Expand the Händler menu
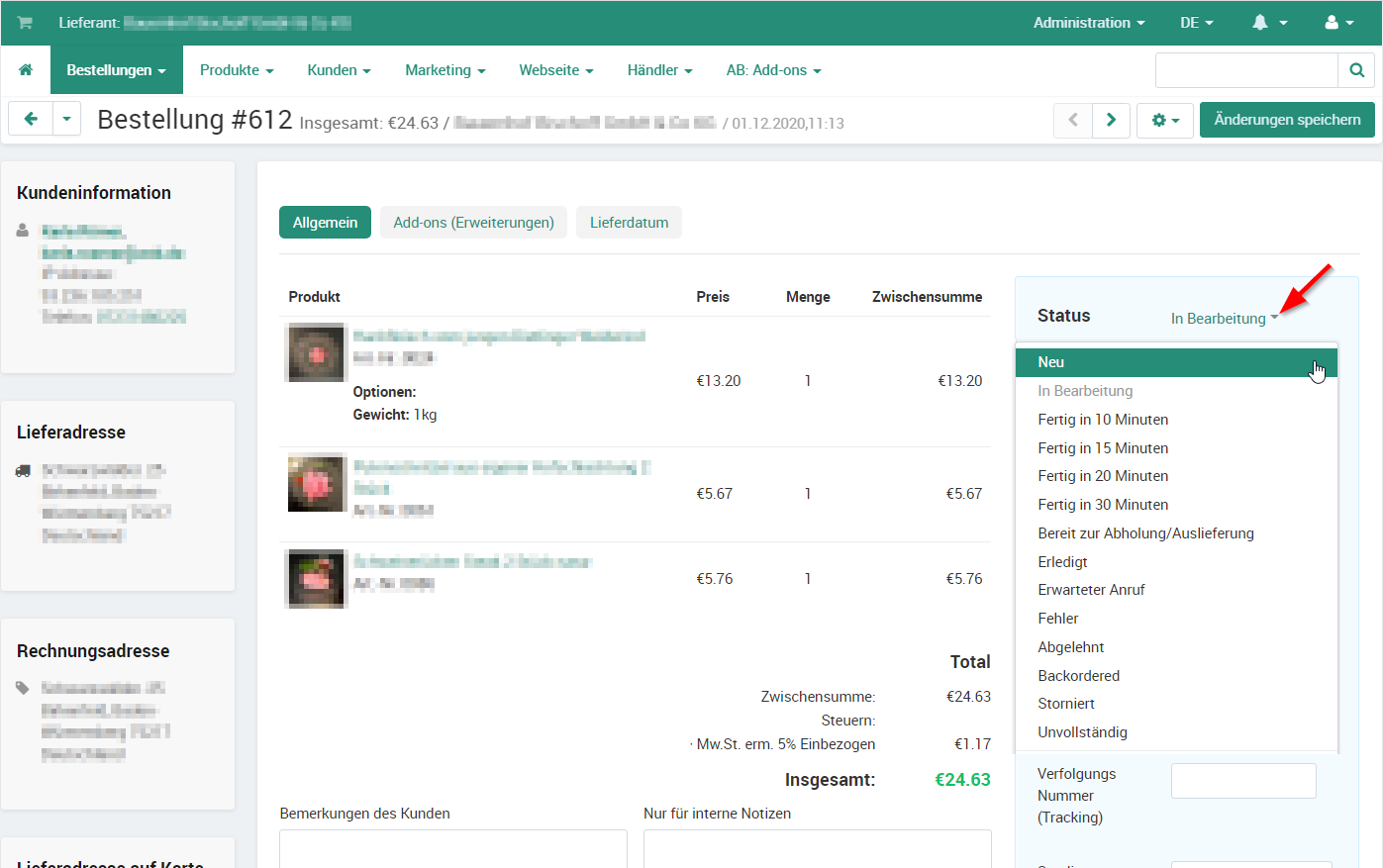 click(x=659, y=70)
